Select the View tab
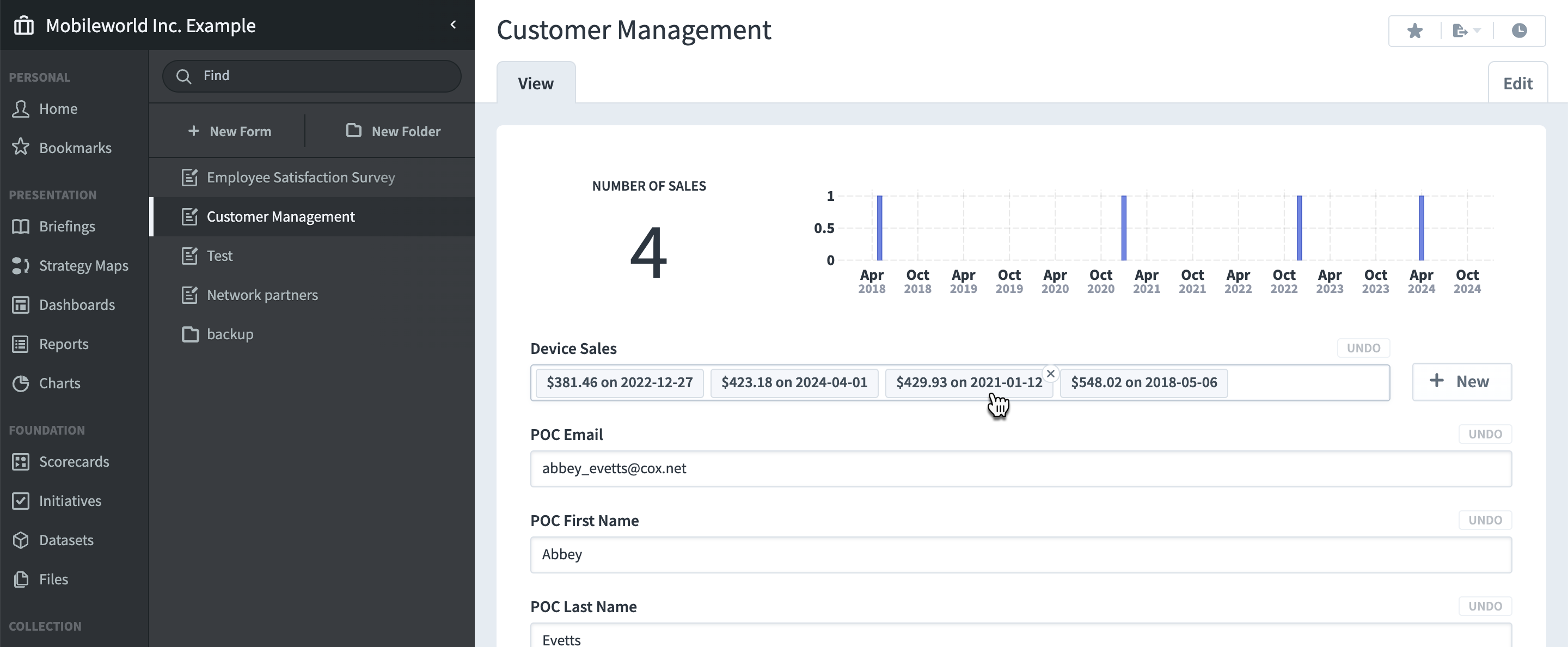The image size is (1568, 647). click(x=536, y=83)
